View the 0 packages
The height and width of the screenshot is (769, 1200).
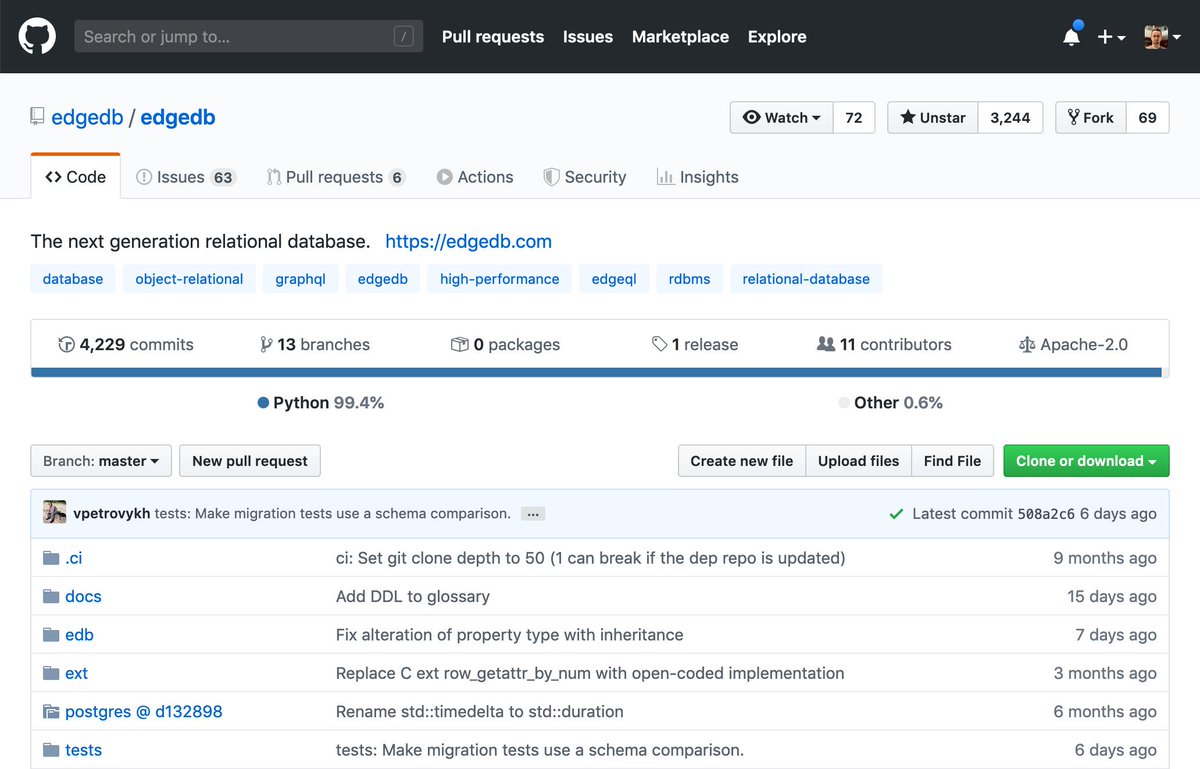pos(505,344)
